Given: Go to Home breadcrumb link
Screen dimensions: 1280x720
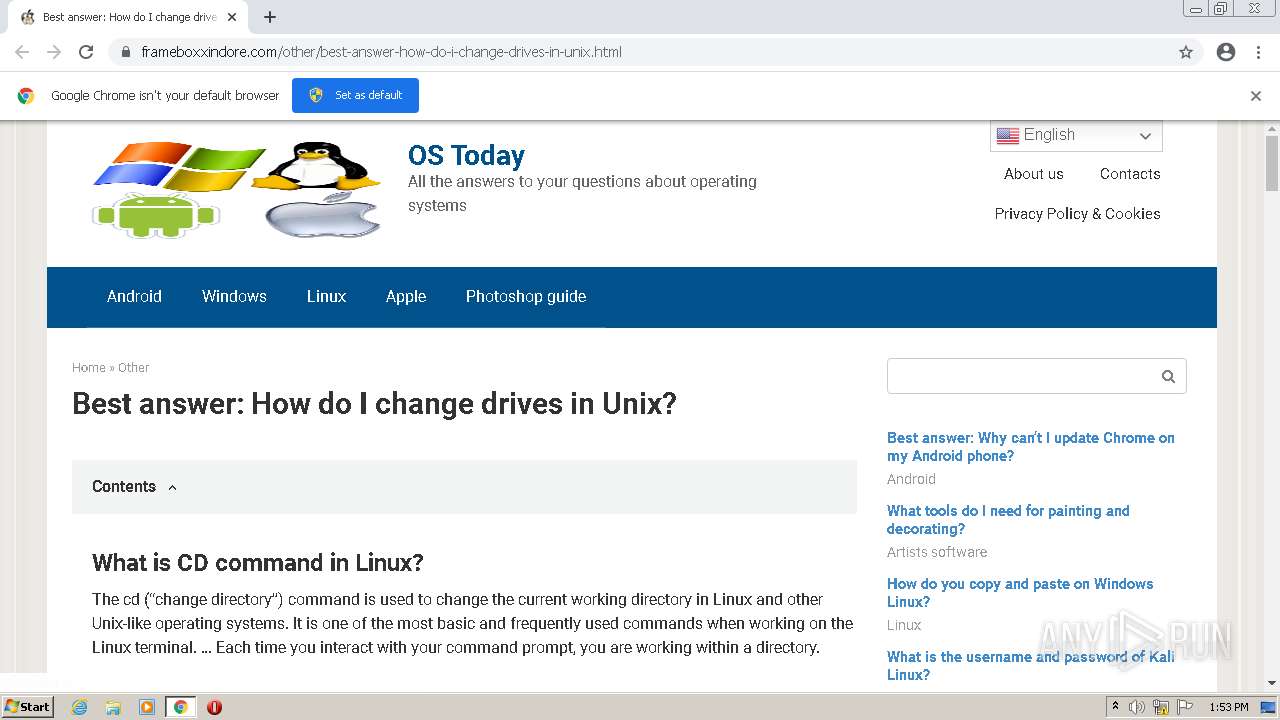Looking at the screenshot, I should click(x=89, y=368).
